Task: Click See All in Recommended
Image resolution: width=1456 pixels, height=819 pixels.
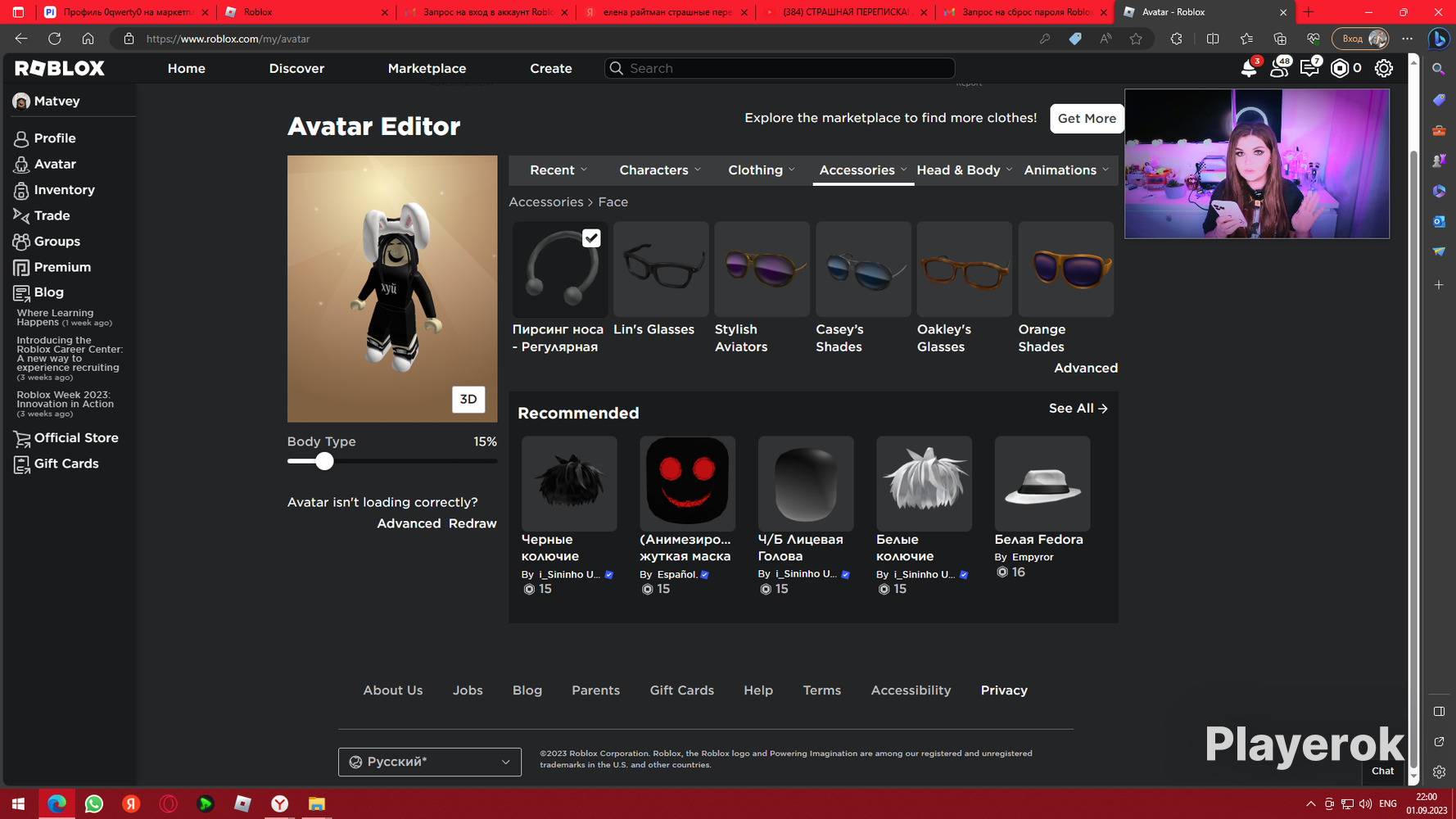Action: 1078,409
